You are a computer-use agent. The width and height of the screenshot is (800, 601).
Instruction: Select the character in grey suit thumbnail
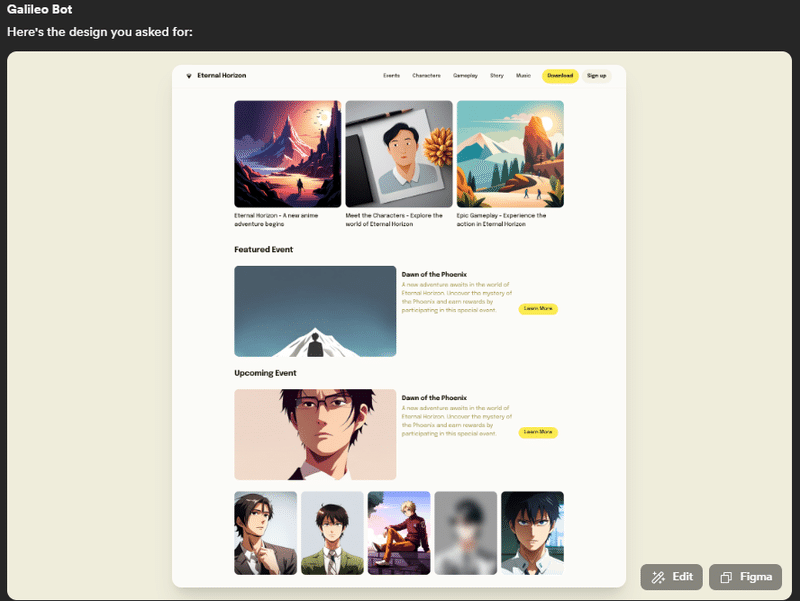click(x=265, y=533)
